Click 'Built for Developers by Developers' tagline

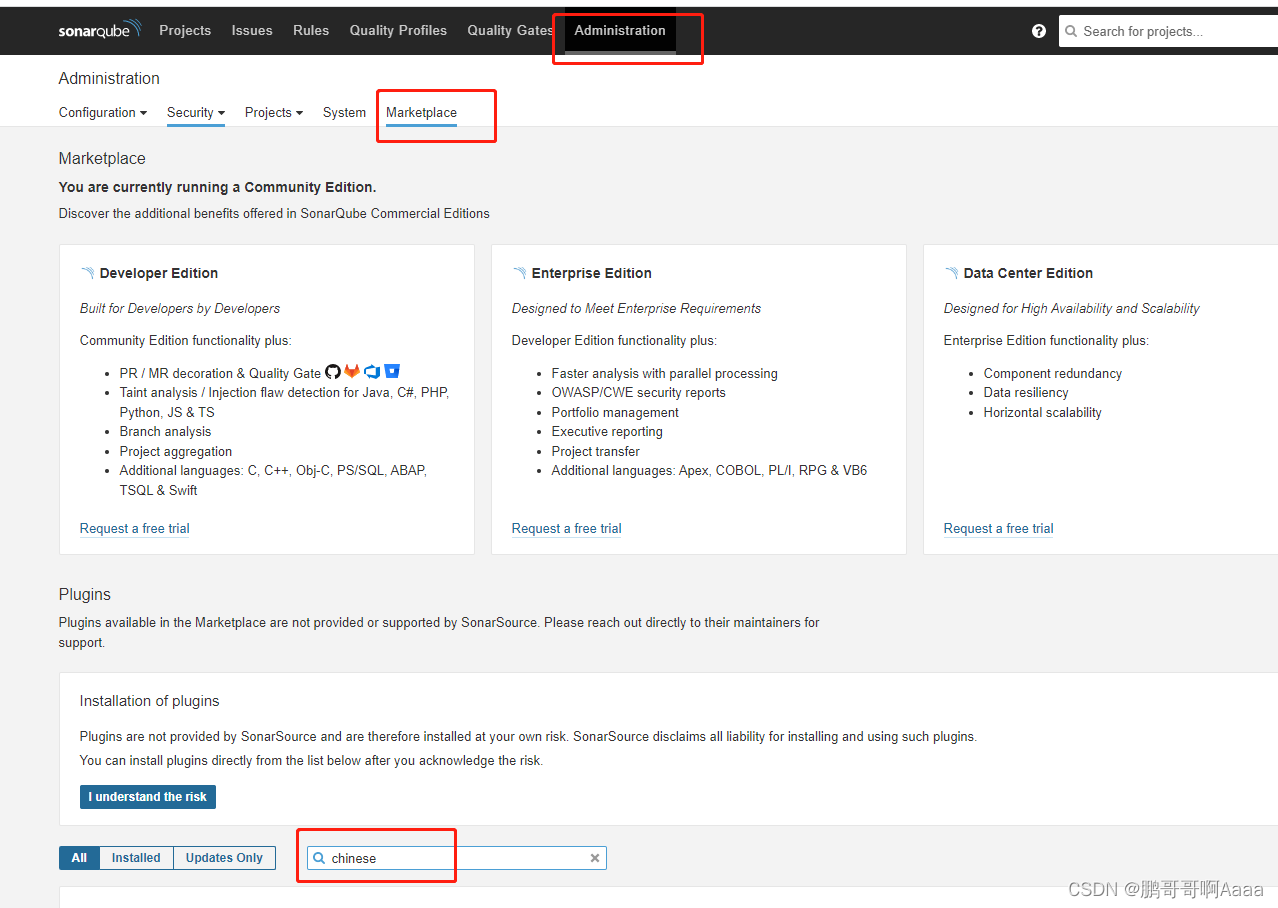click(x=180, y=308)
